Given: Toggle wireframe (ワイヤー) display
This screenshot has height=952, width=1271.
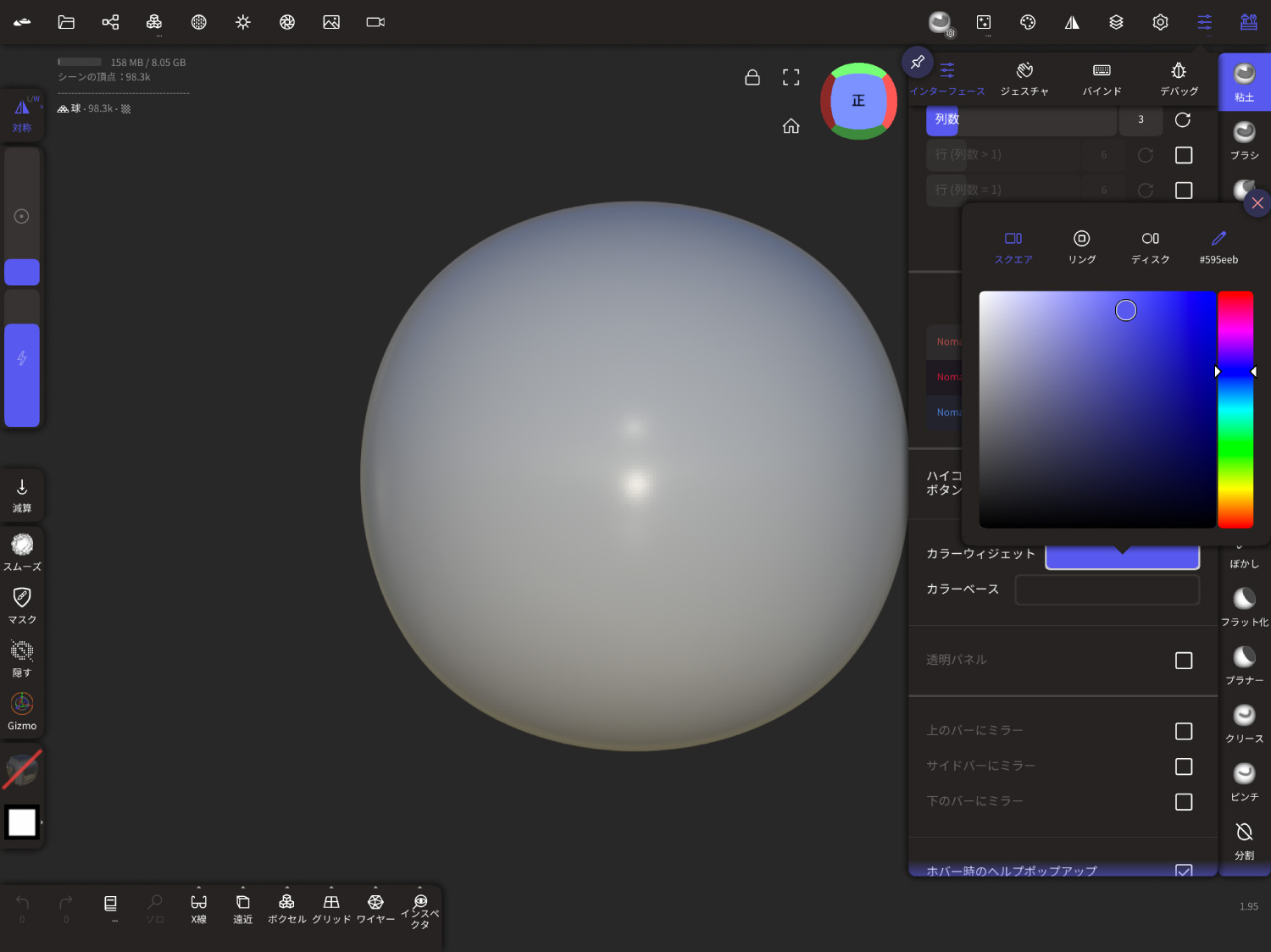Looking at the screenshot, I should (x=375, y=907).
